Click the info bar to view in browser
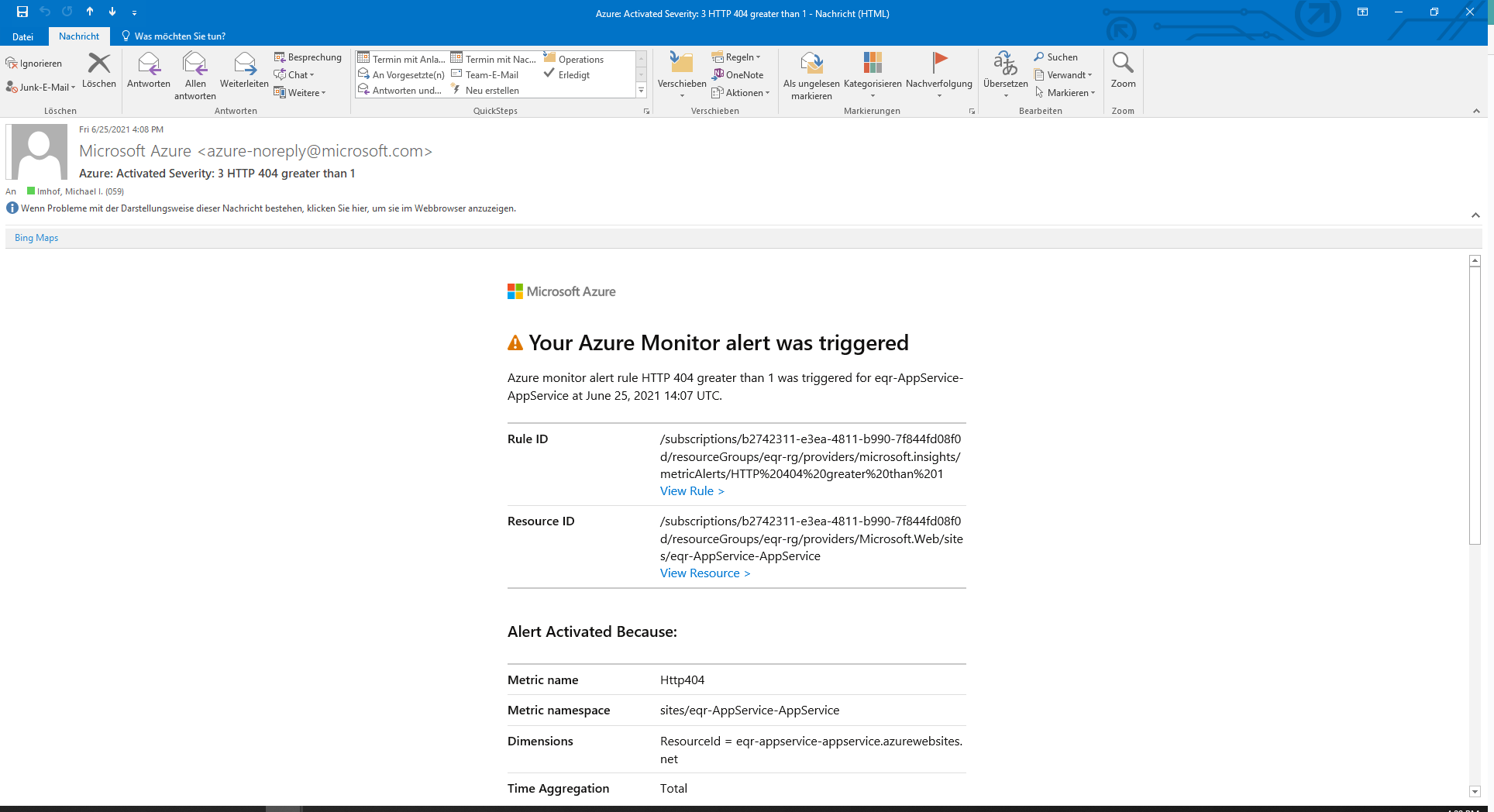This screenshot has width=1494, height=812. click(268, 208)
